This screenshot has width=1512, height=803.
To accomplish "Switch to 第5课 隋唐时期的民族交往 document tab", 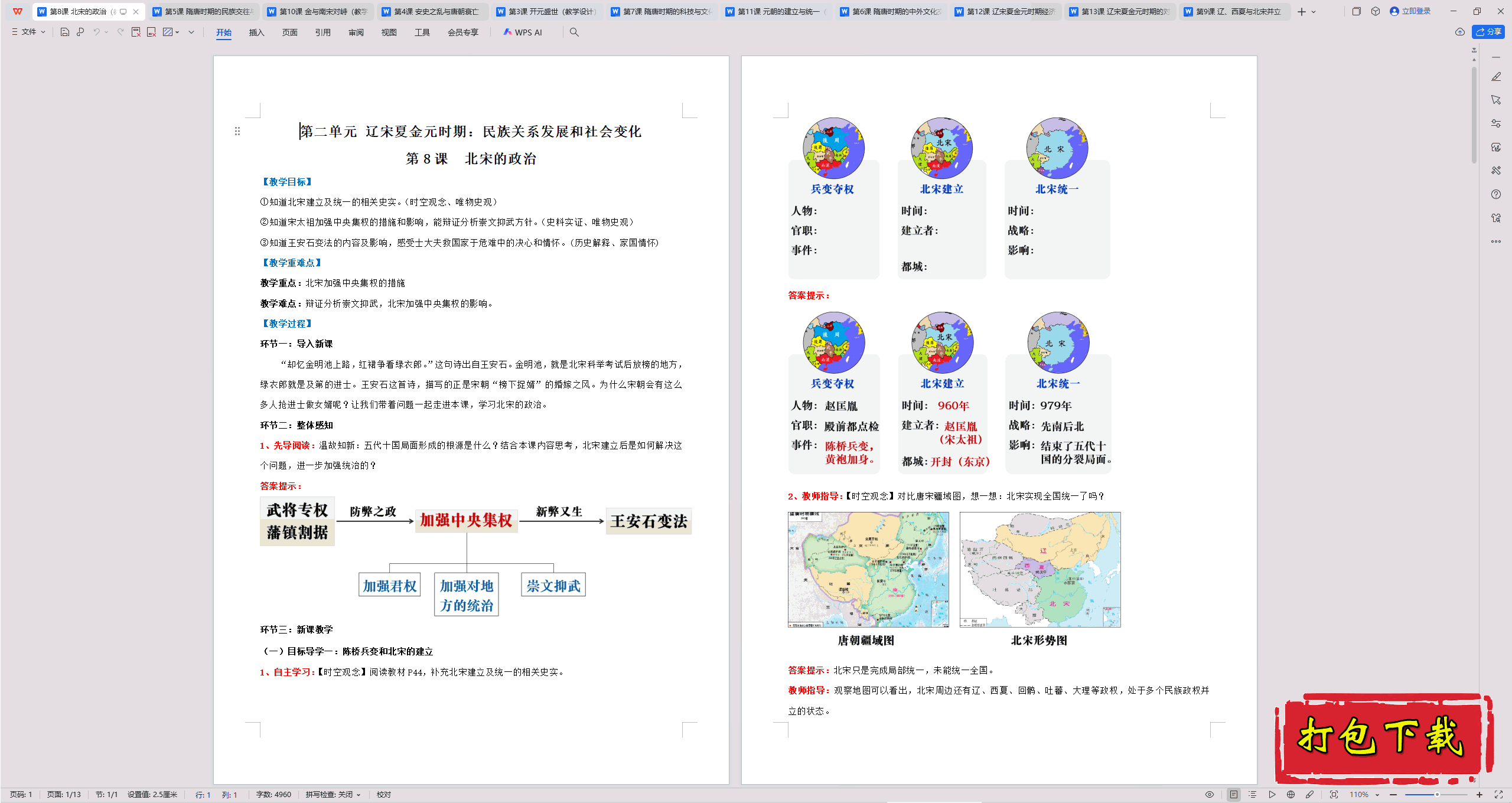I will click(203, 12).
